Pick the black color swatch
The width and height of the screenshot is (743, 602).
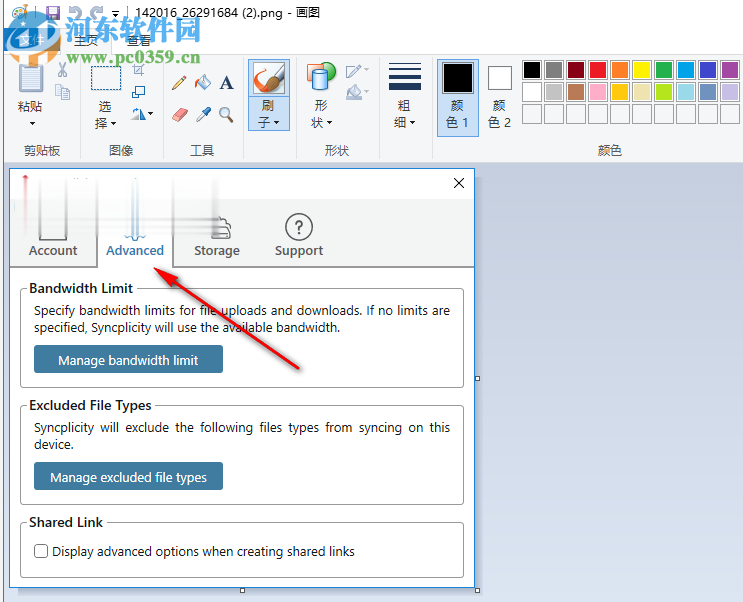532,70
